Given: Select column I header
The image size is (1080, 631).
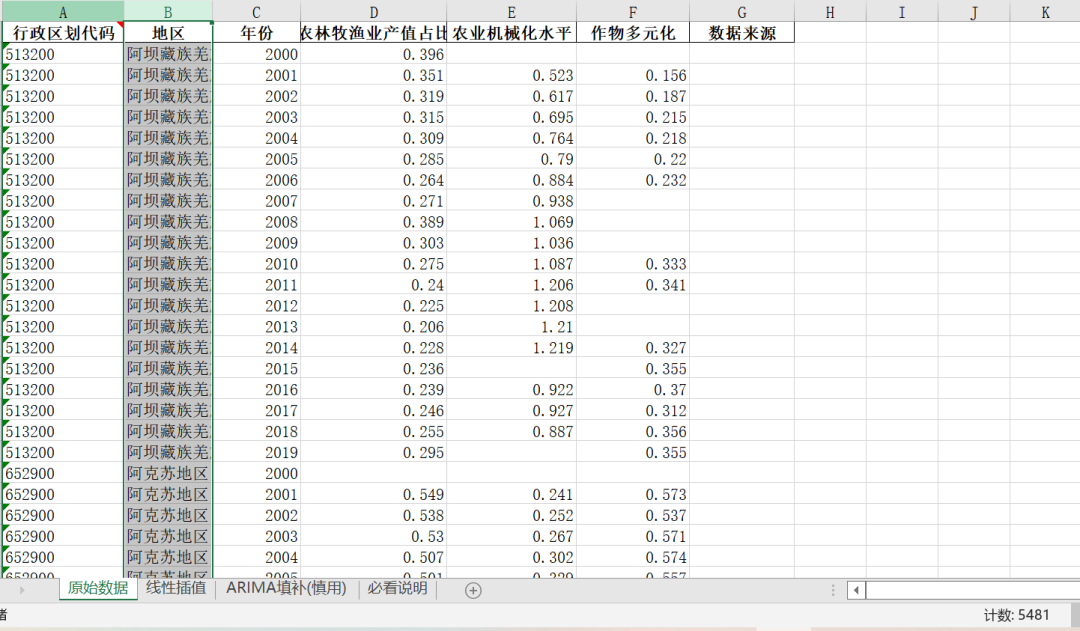Looking at the screenshot, I should point(902,12).
